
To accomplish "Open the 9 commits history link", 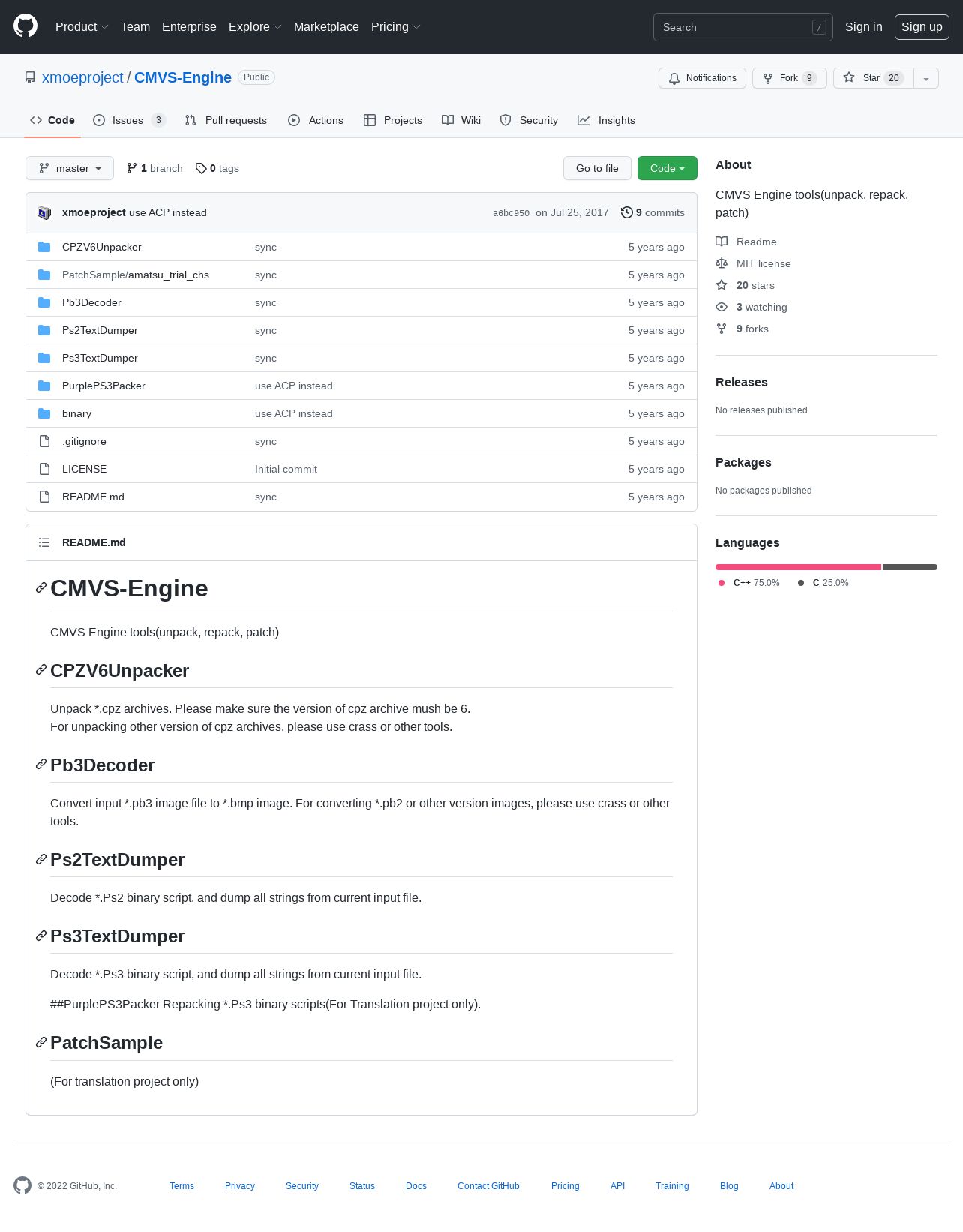I will click(652, 212).
